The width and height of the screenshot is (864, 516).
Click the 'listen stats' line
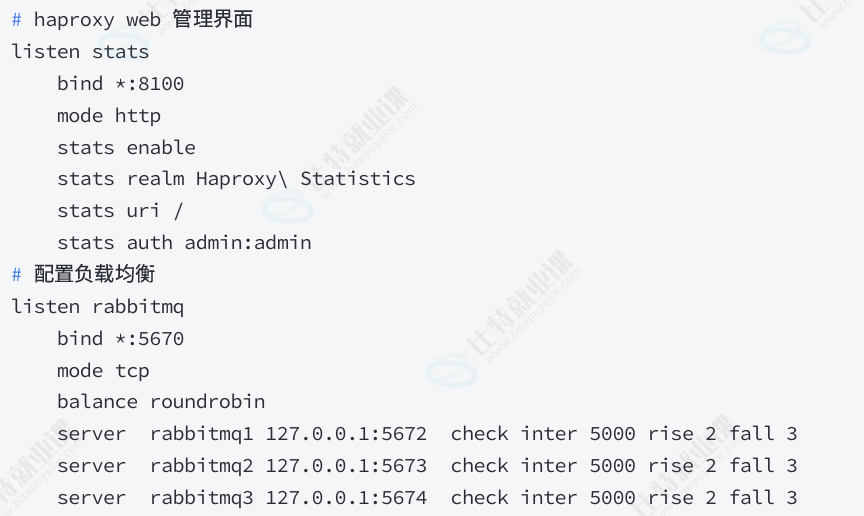click(80, 52)
